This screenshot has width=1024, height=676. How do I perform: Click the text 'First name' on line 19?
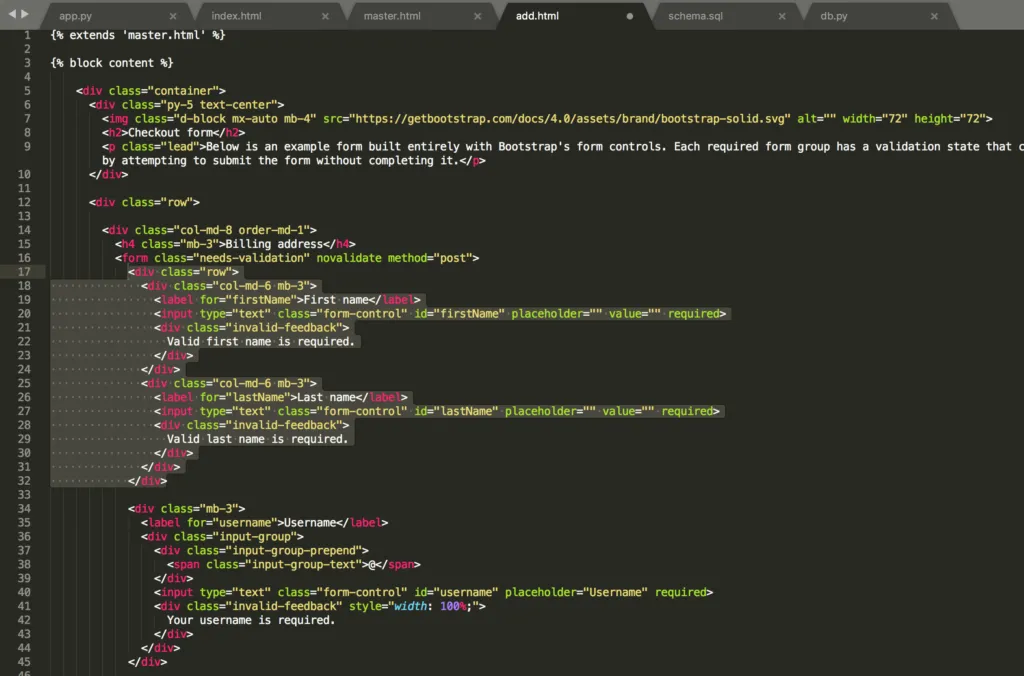point(336,300)
